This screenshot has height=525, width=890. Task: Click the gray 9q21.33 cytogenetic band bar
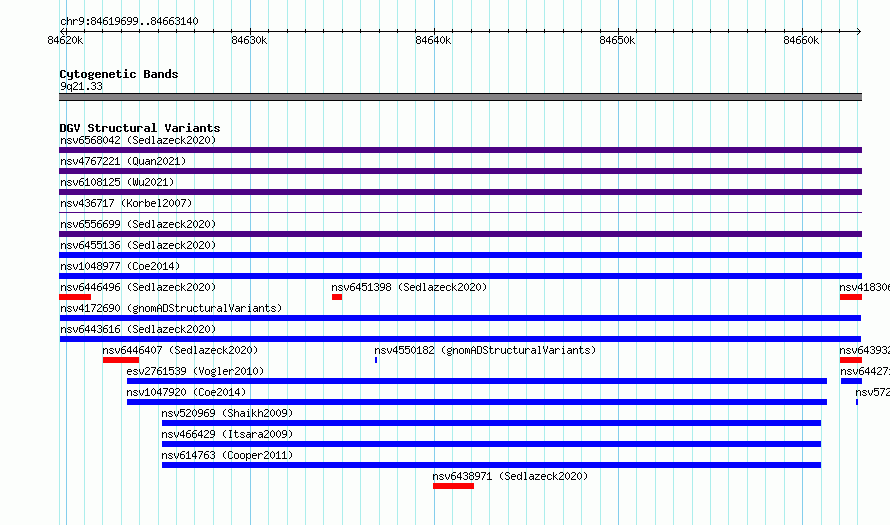tap(460, 97)
